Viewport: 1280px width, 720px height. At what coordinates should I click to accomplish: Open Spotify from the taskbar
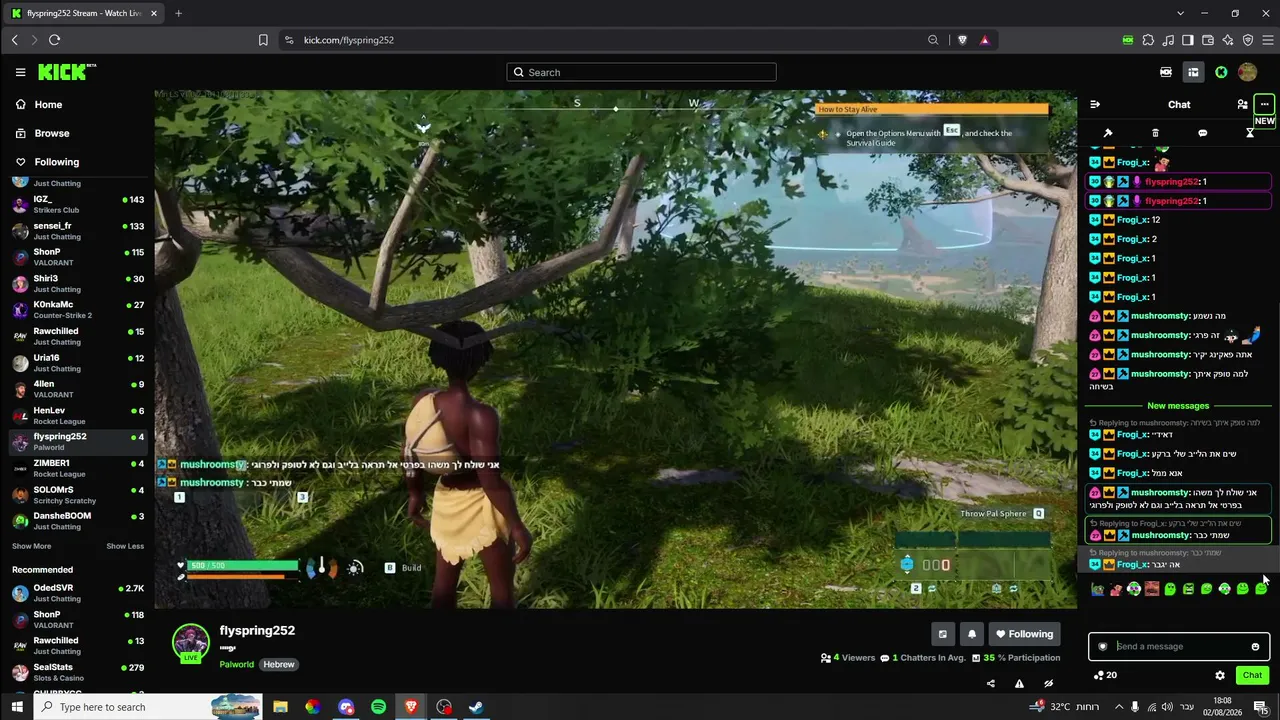pos(378,707)
